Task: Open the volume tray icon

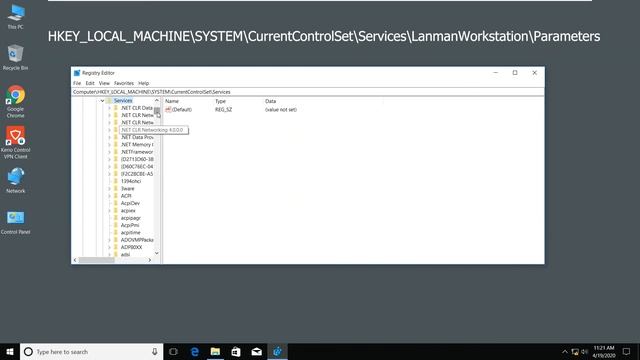Action: pyautogui.click(x=584, y=351)
